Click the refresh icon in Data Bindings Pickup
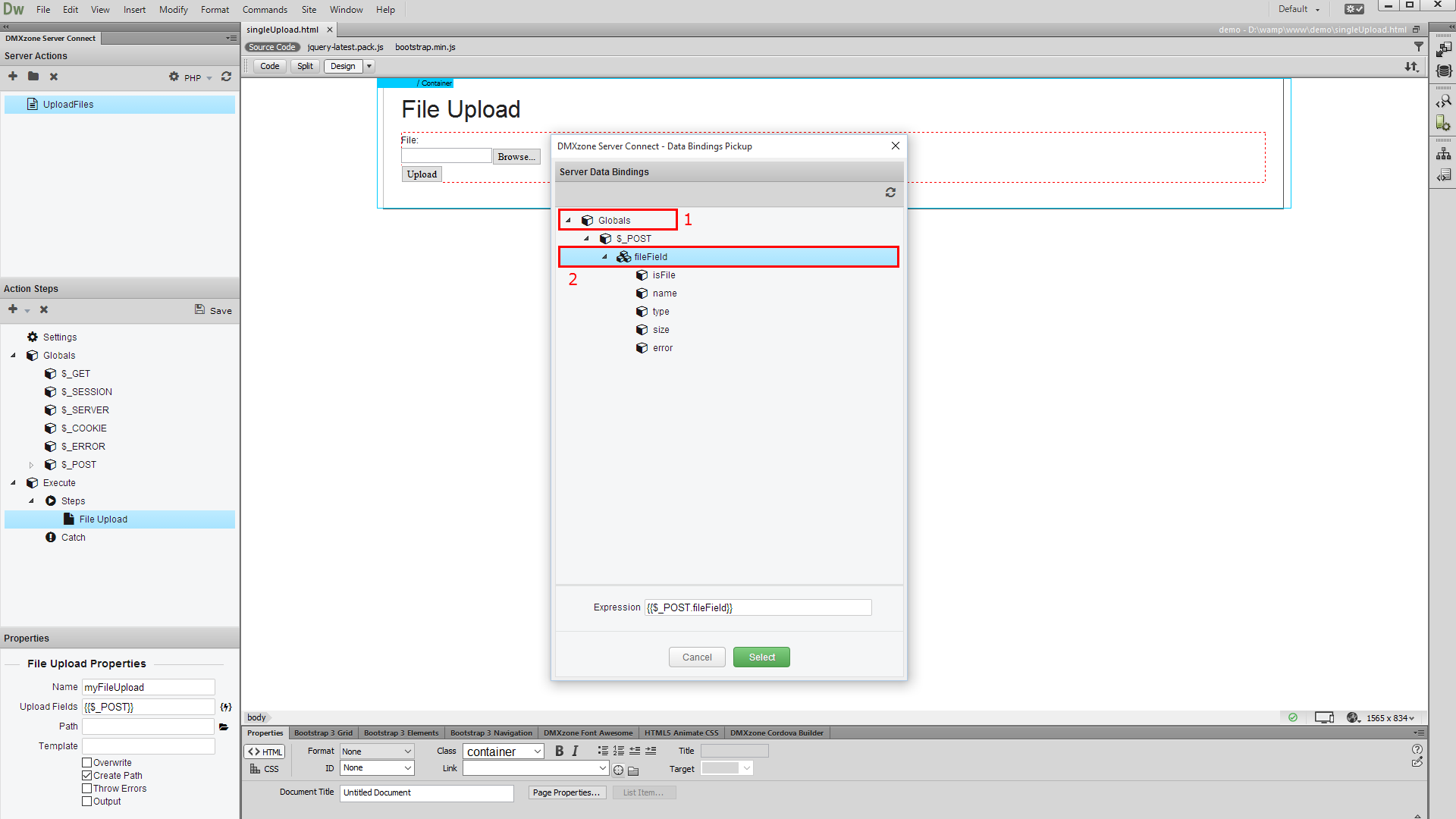This screenshot has width=1456, height=819. click(890, 193)
